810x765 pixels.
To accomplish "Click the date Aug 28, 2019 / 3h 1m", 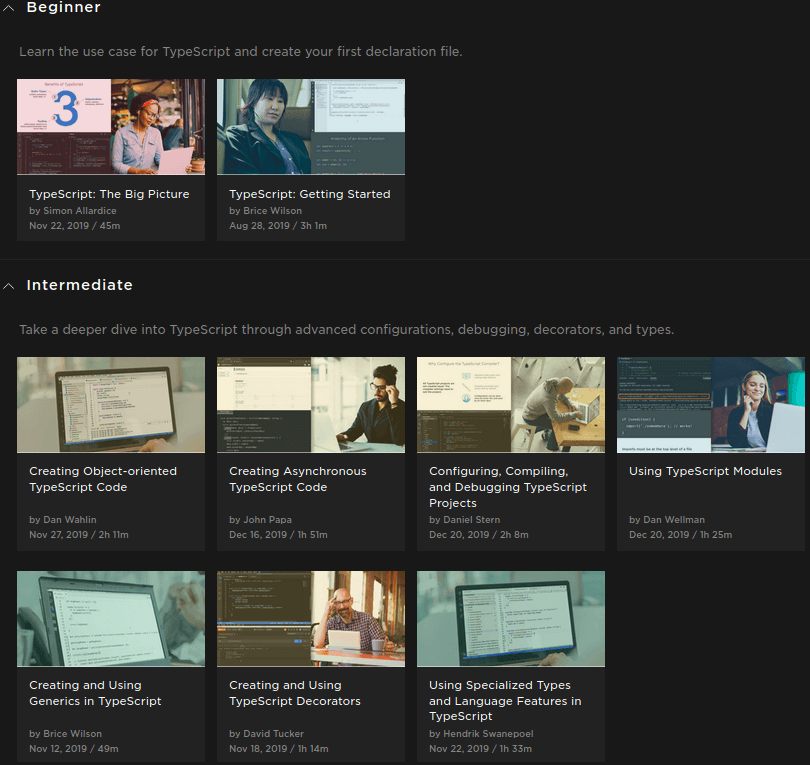I will click(x=278, y=226).
